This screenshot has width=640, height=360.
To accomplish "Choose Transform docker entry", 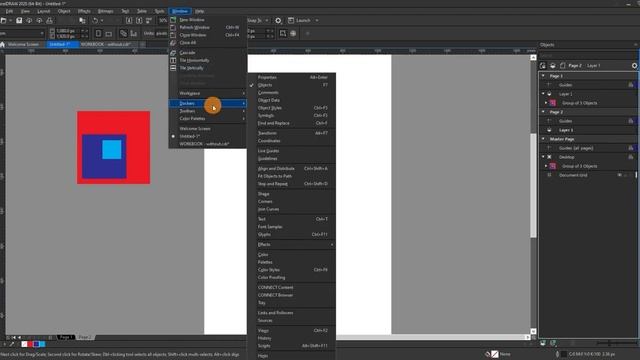I will coord(292,133).
